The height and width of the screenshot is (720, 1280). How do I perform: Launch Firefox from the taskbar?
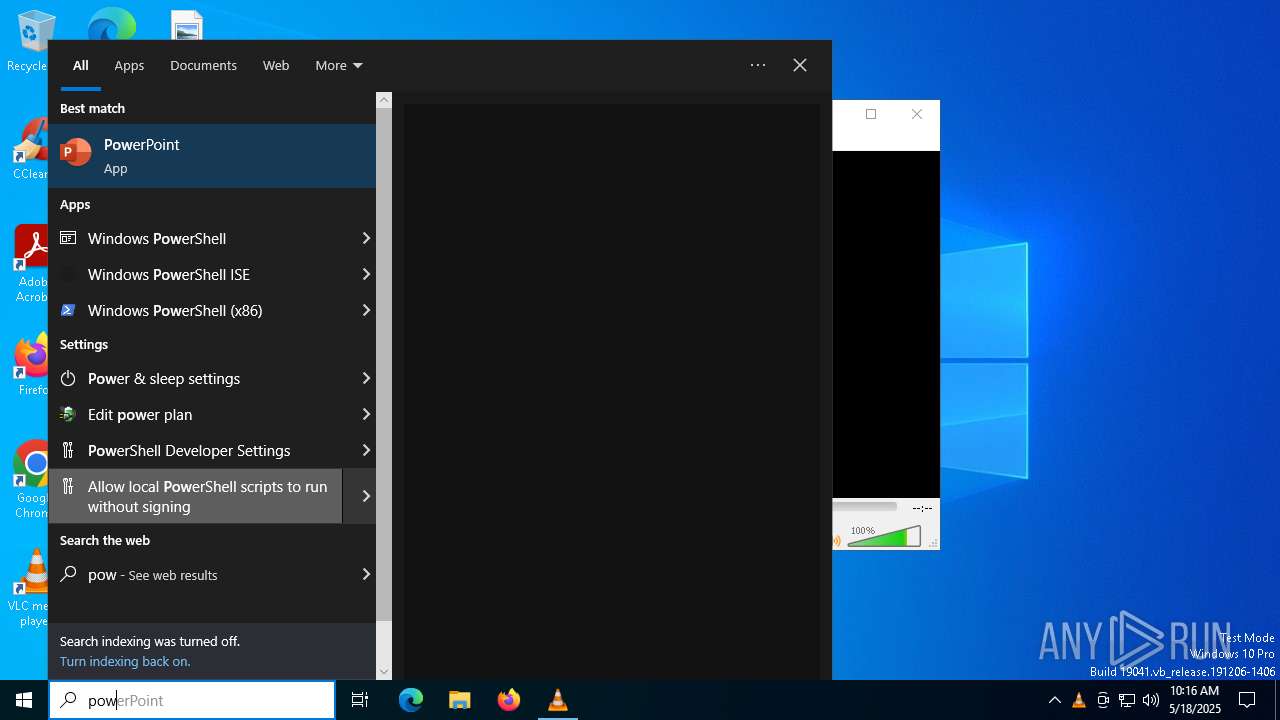509,700
